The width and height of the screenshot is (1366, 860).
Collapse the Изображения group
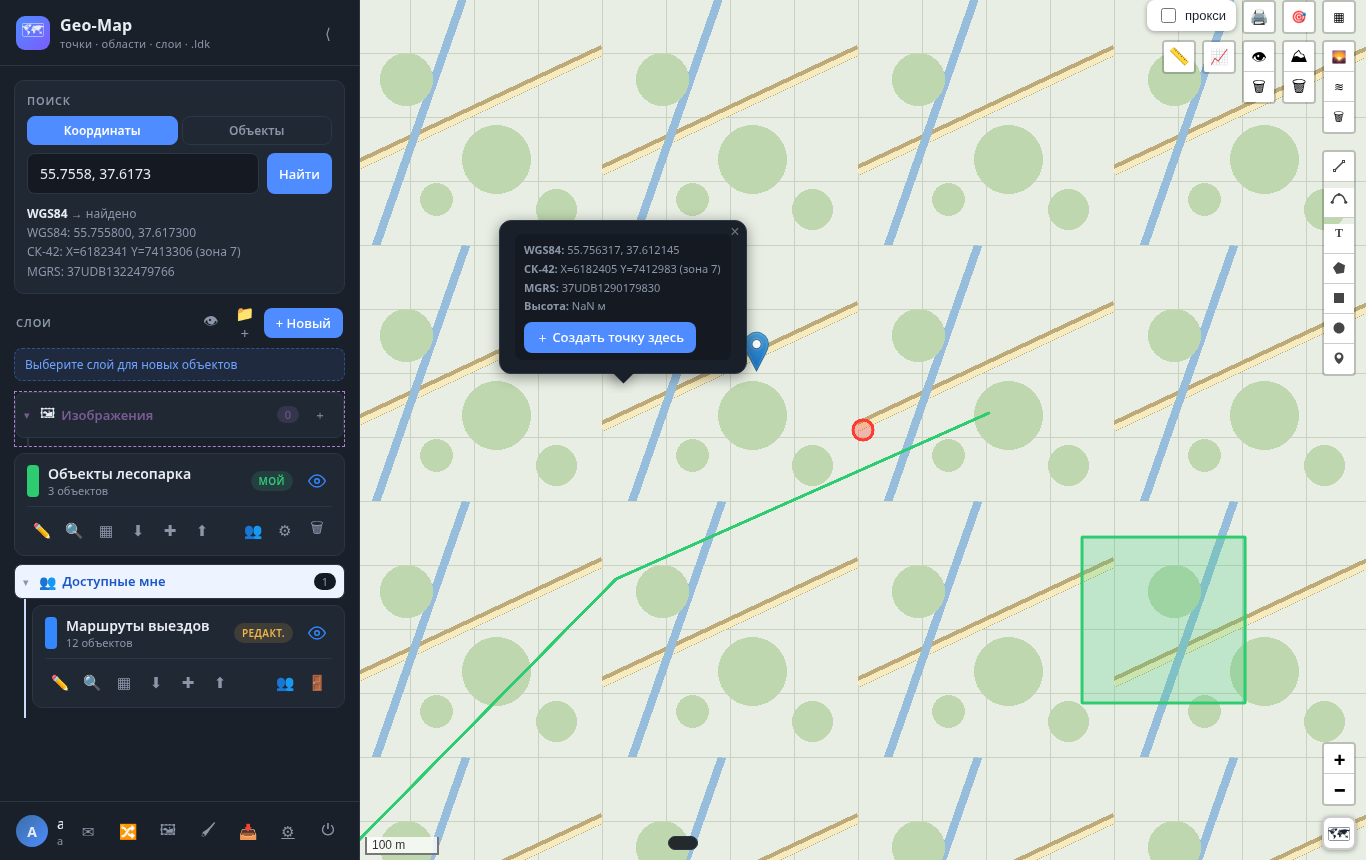pos(26,415)
